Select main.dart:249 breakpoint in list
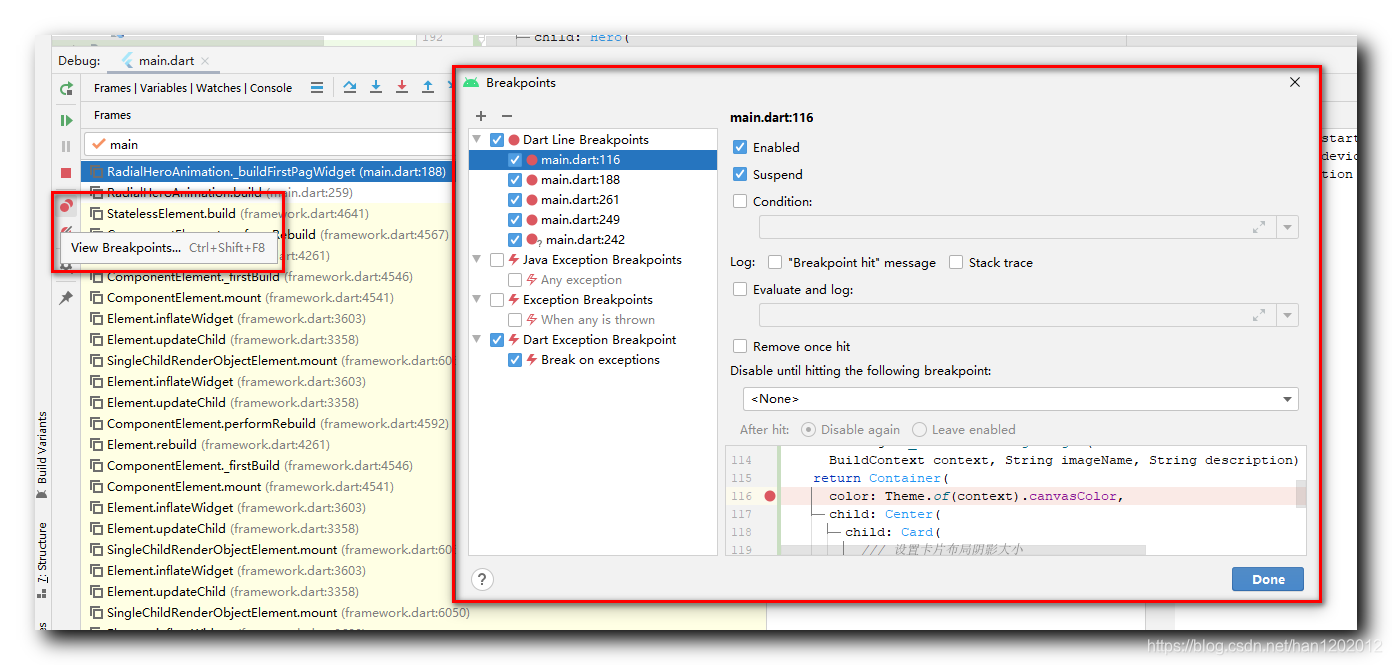 pyautogui.click(x=592, y=220)
